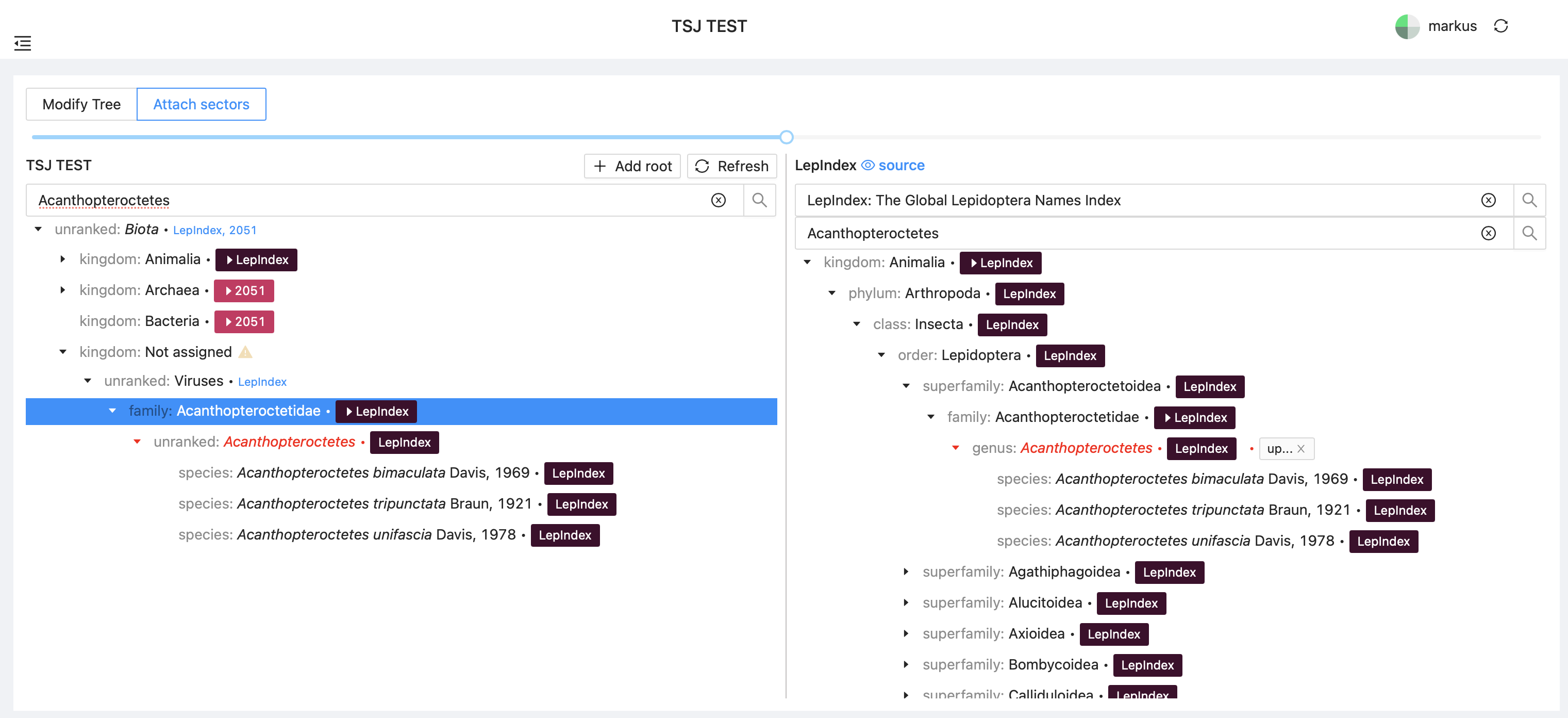Toggle the eye icon next to source
This screenshot has height=718, width=1568.
[867, 165]
